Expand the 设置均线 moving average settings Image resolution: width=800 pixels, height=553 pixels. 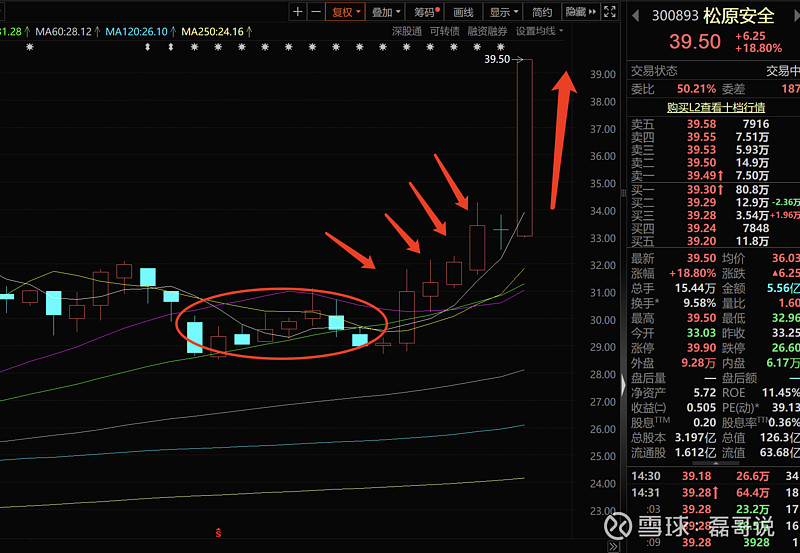[539, 31]
